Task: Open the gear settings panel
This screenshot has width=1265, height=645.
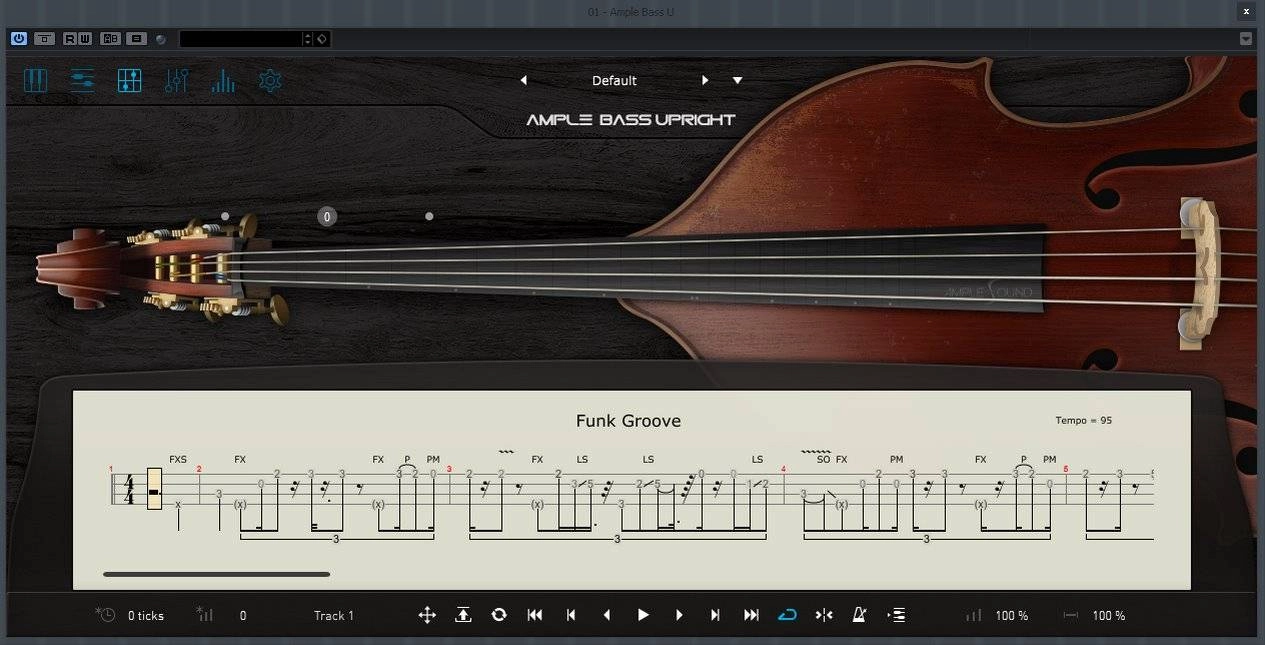Action: click(x=270, y=80)
